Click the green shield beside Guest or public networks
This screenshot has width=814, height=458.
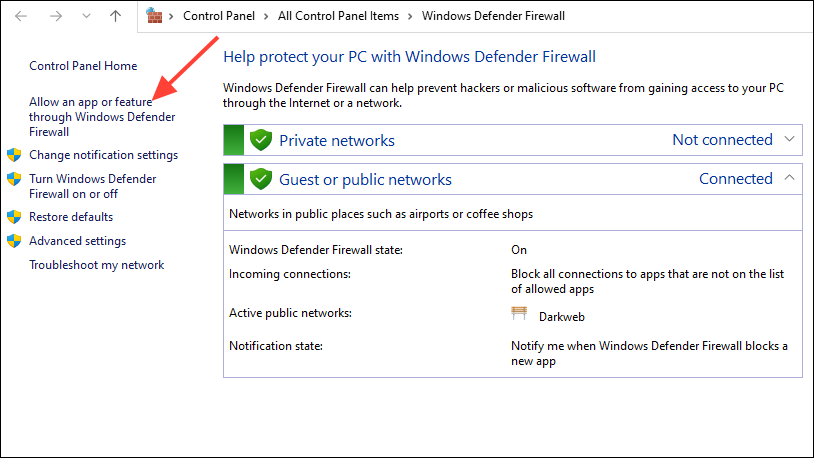261,179
